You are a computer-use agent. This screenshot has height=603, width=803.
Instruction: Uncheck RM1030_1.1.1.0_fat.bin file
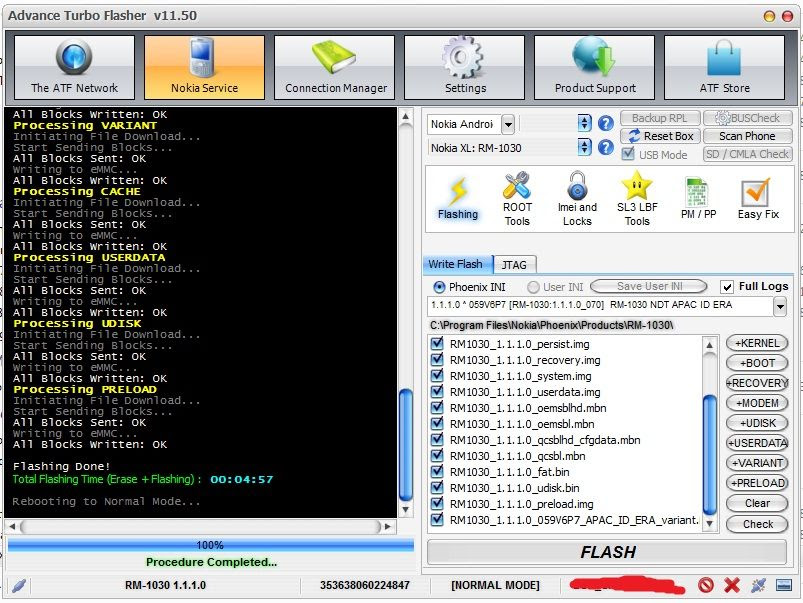[x=437, y=471]
